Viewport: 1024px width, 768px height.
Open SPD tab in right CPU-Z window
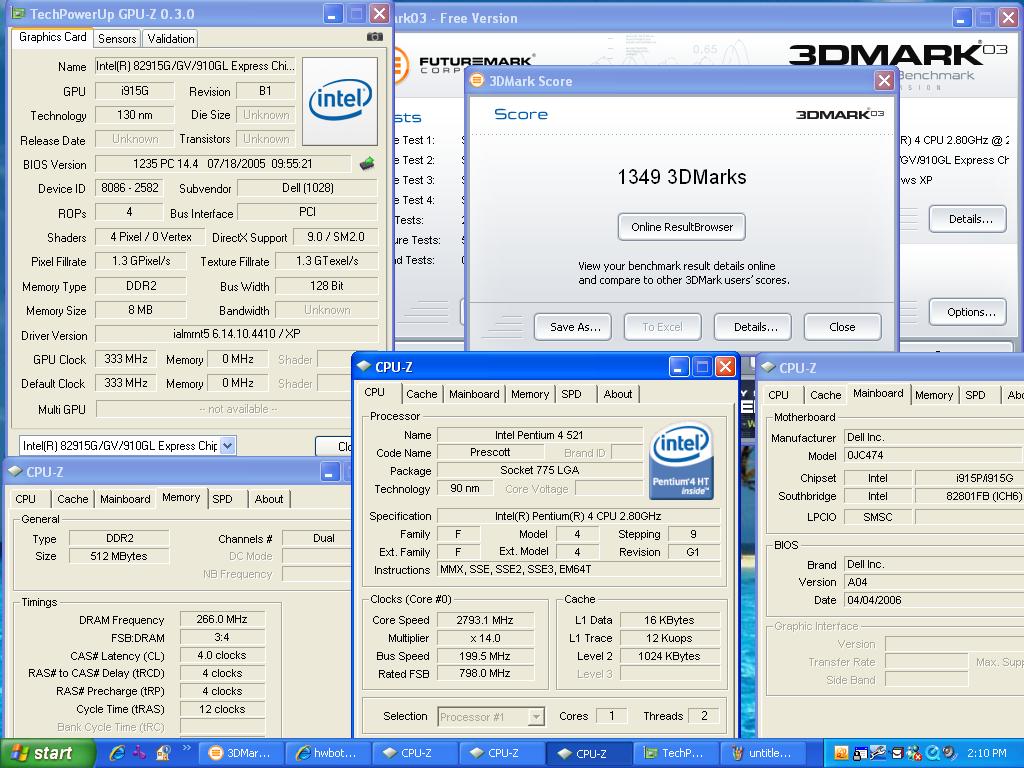(x=976, y=395)
